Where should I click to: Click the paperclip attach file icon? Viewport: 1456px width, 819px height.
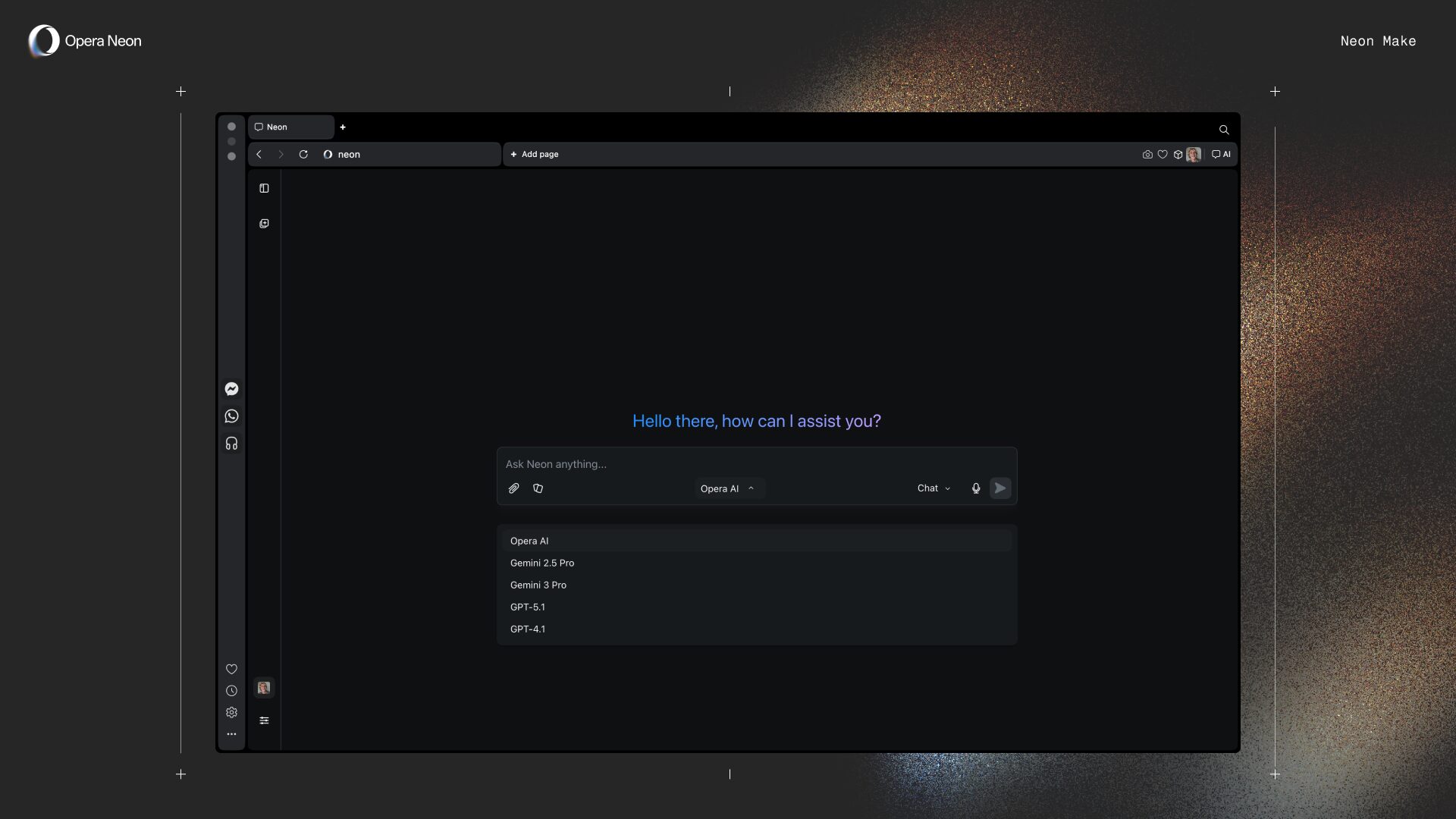(x=513, y=488)
